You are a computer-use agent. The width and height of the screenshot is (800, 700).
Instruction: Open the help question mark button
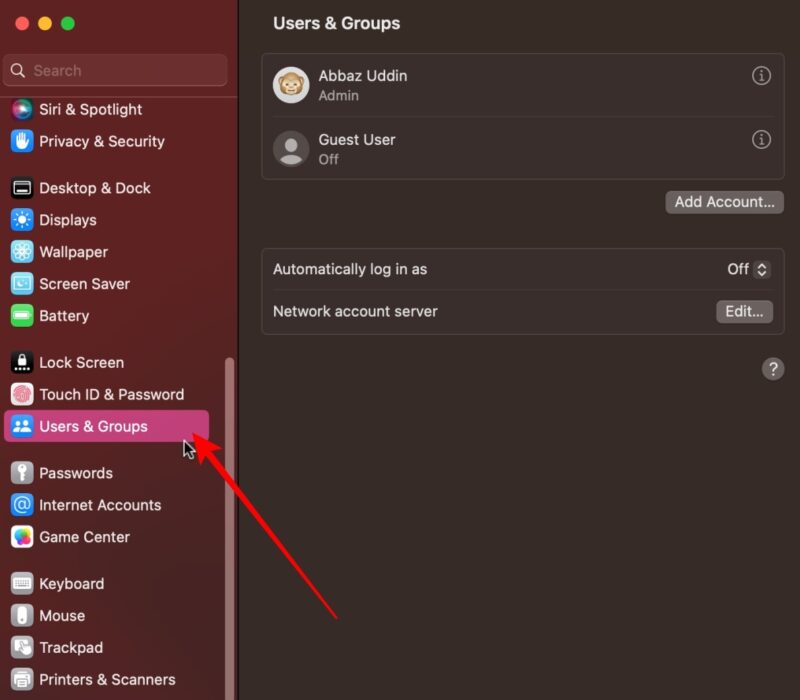click(772, 369)
